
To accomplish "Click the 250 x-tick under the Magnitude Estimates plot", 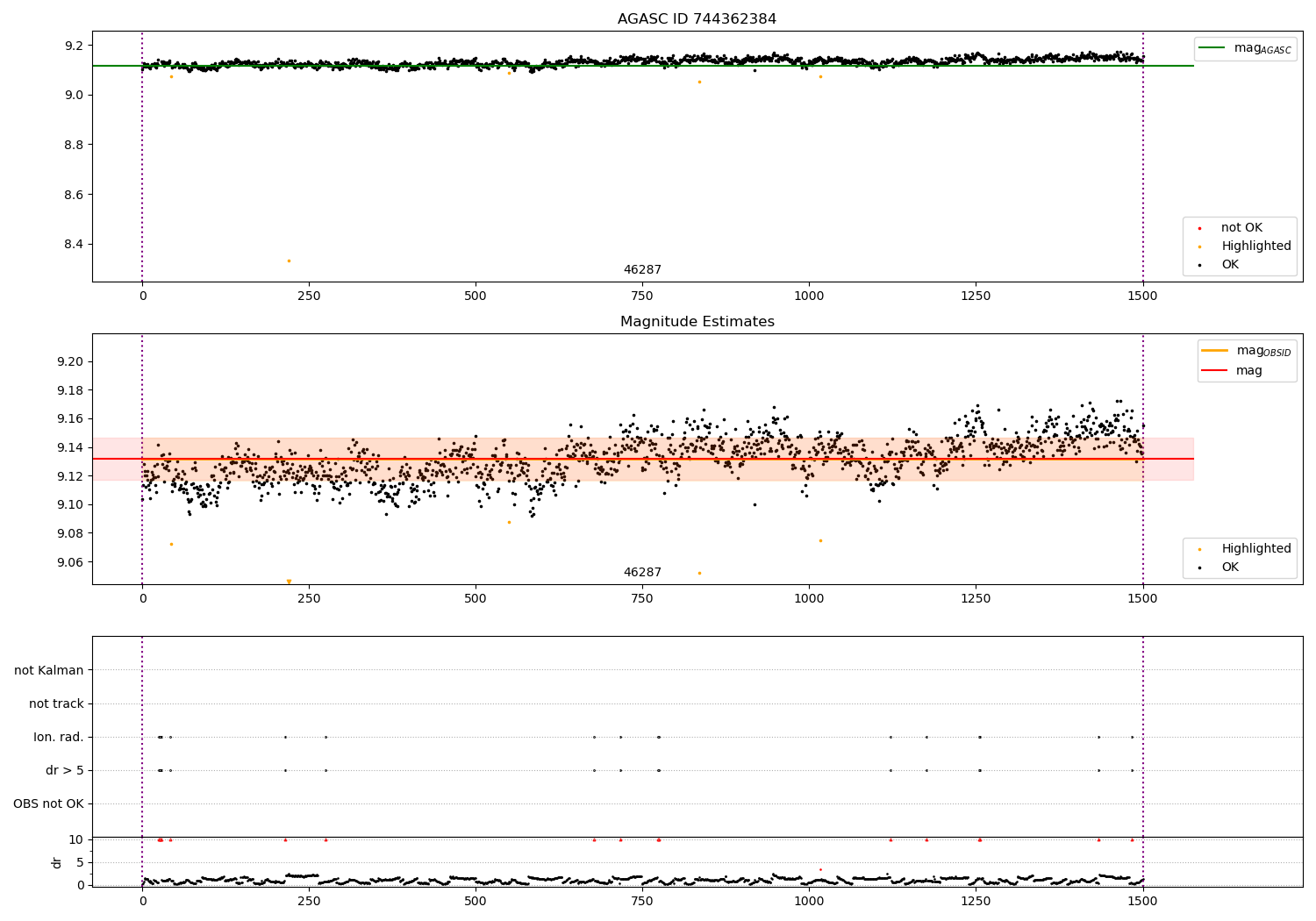I will [x=309, y=599].
